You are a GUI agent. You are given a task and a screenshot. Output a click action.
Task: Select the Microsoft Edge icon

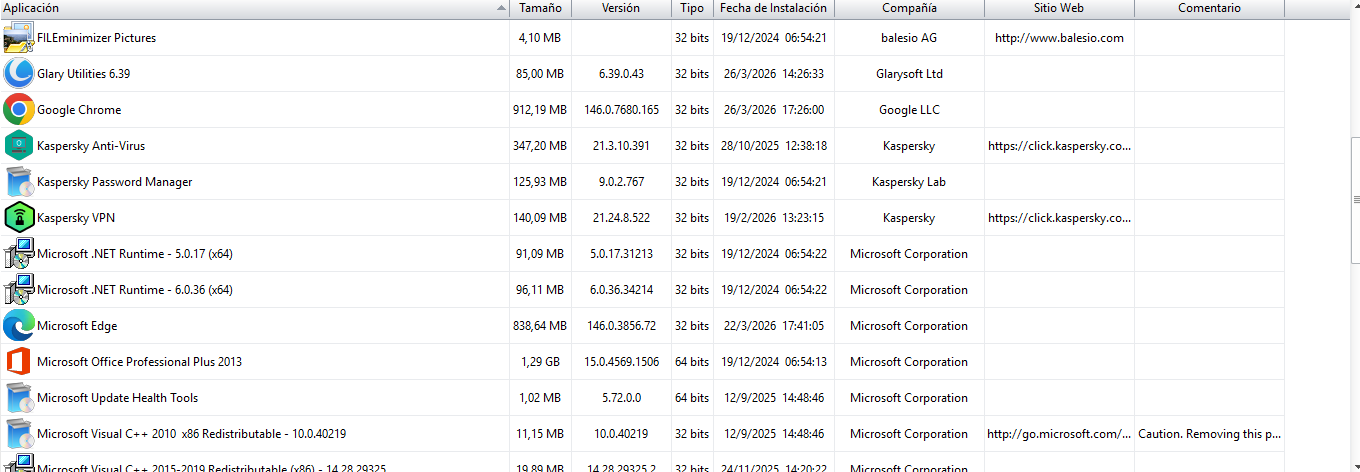19,326
